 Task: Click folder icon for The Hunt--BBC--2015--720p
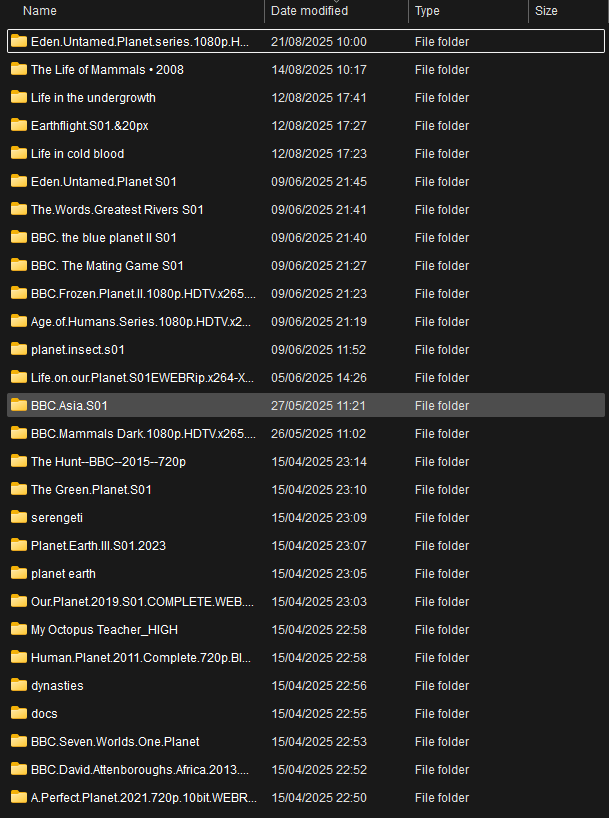tap(19, 462)
